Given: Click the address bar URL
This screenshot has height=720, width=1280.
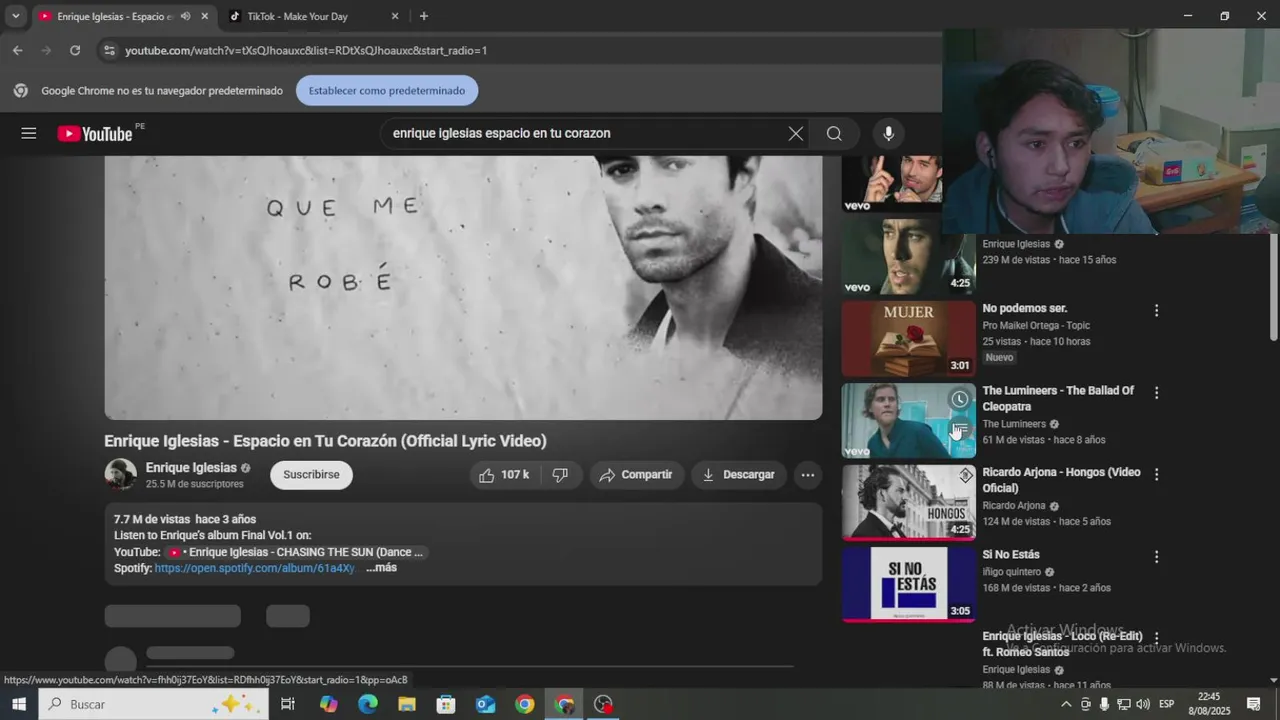Looking at the screenshot, I should 306,50.
